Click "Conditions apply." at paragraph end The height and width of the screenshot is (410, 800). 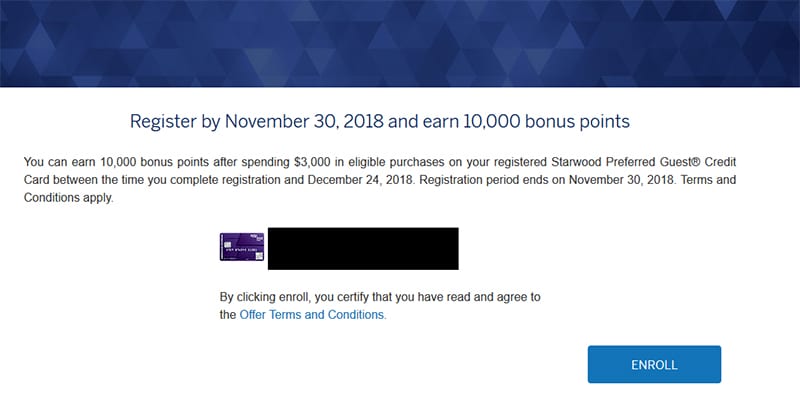(x=68, y=198)
